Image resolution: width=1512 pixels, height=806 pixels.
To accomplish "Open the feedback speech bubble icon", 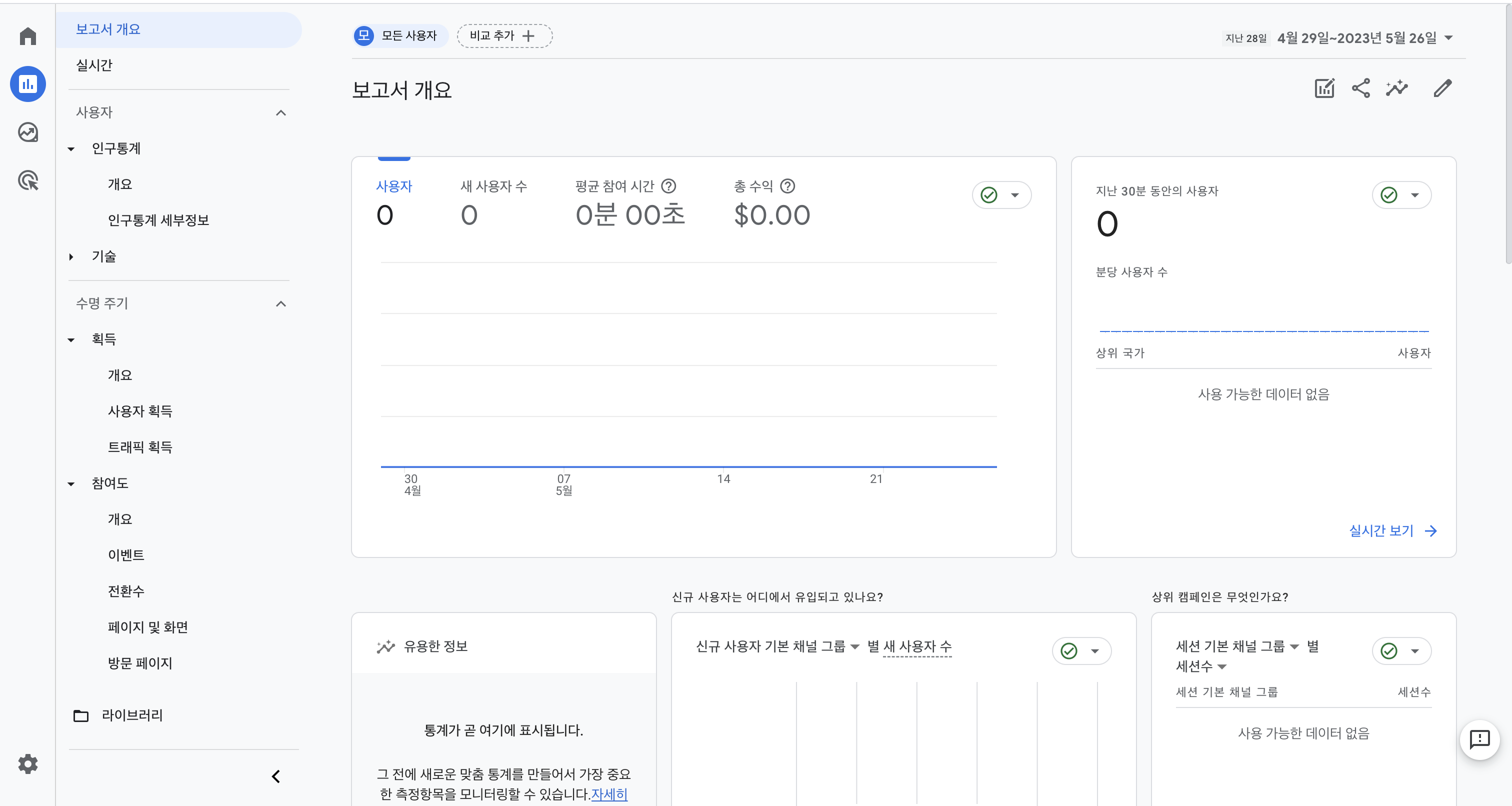I will 1479,739.
